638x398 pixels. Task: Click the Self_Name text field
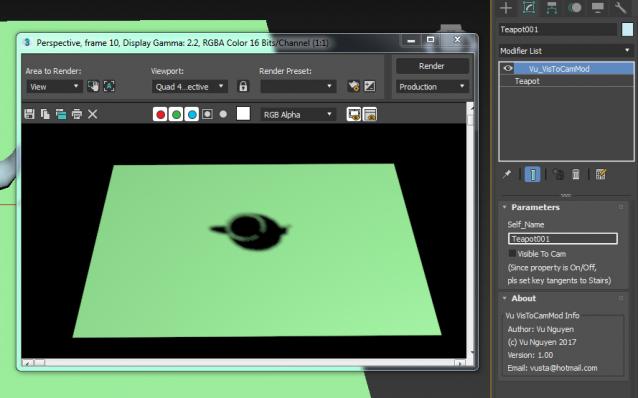click(563, 238)
